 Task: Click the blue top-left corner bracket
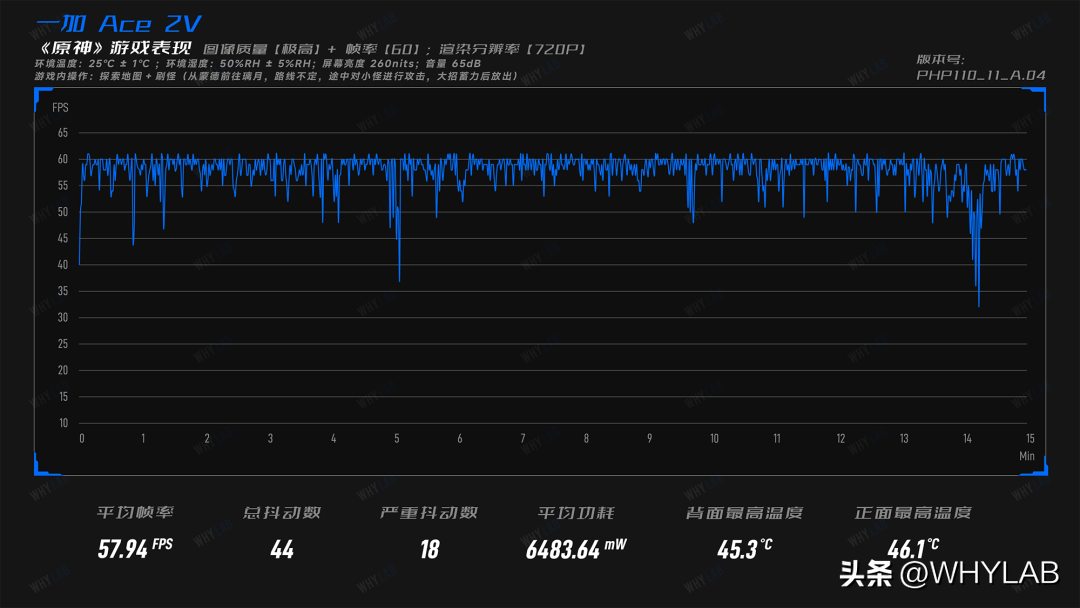[x=41, y=94]
